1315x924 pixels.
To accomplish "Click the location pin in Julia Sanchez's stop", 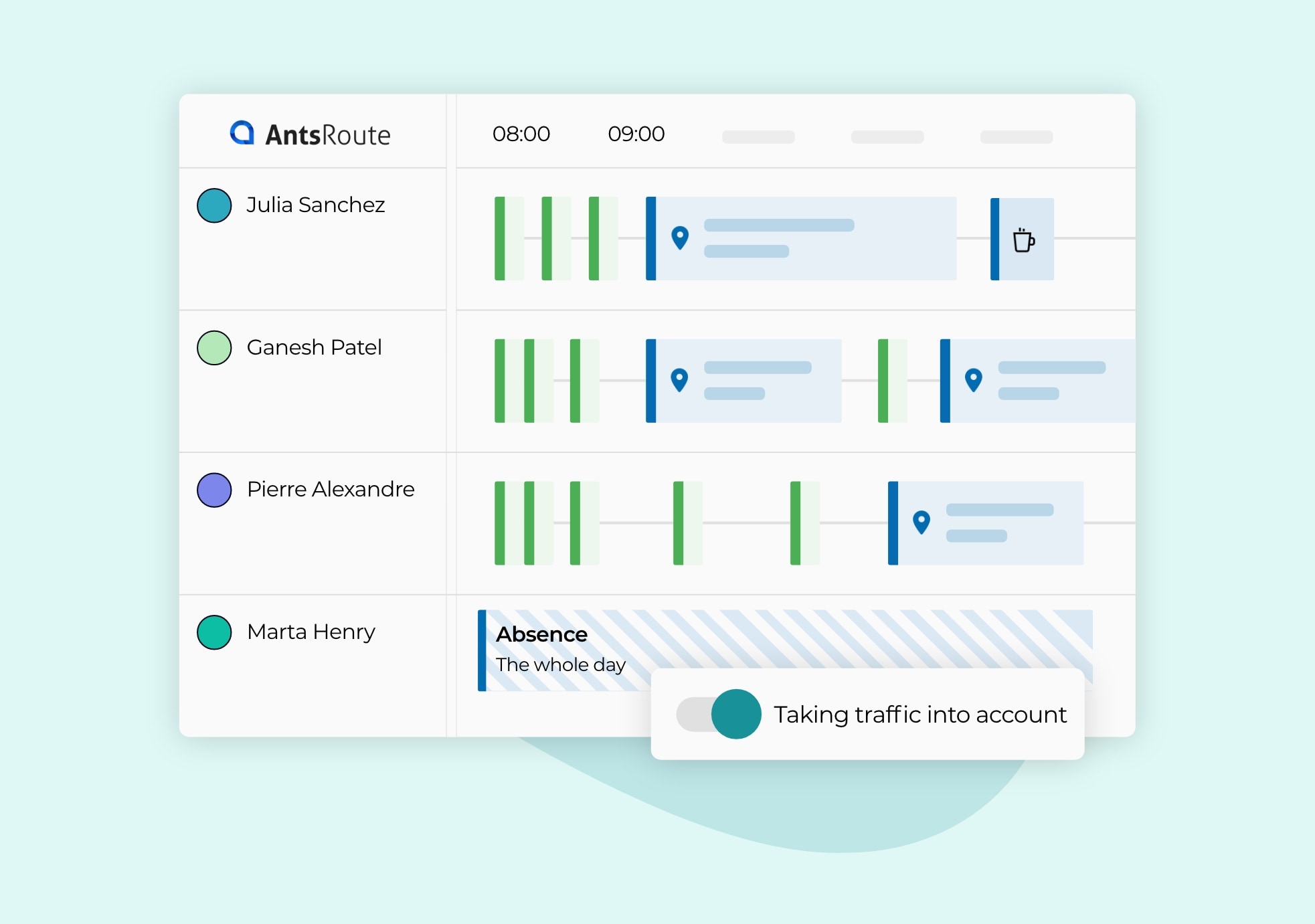I will 680,237.
